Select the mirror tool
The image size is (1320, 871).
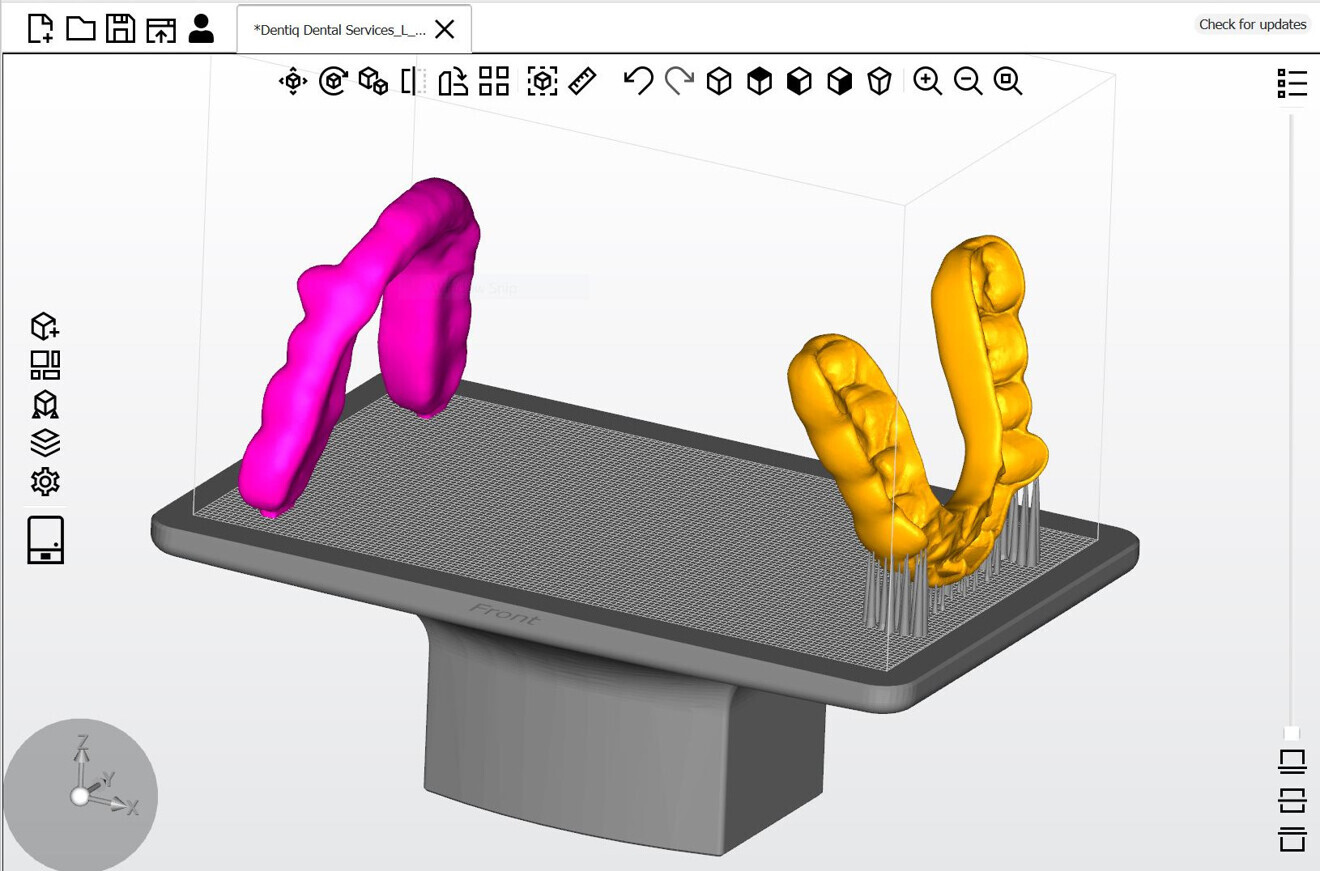(413, 81)
